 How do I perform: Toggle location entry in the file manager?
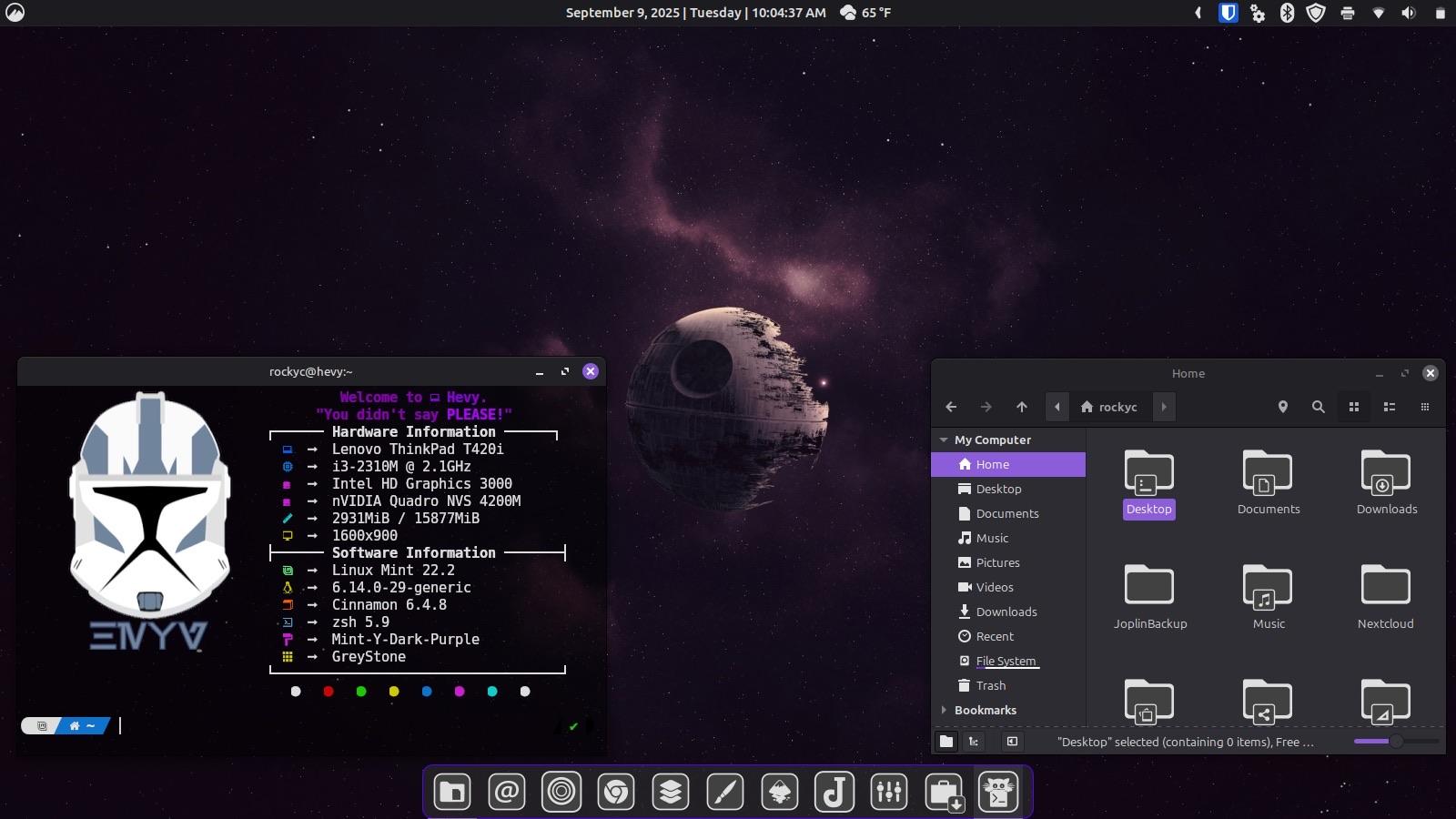(1282, 407)
